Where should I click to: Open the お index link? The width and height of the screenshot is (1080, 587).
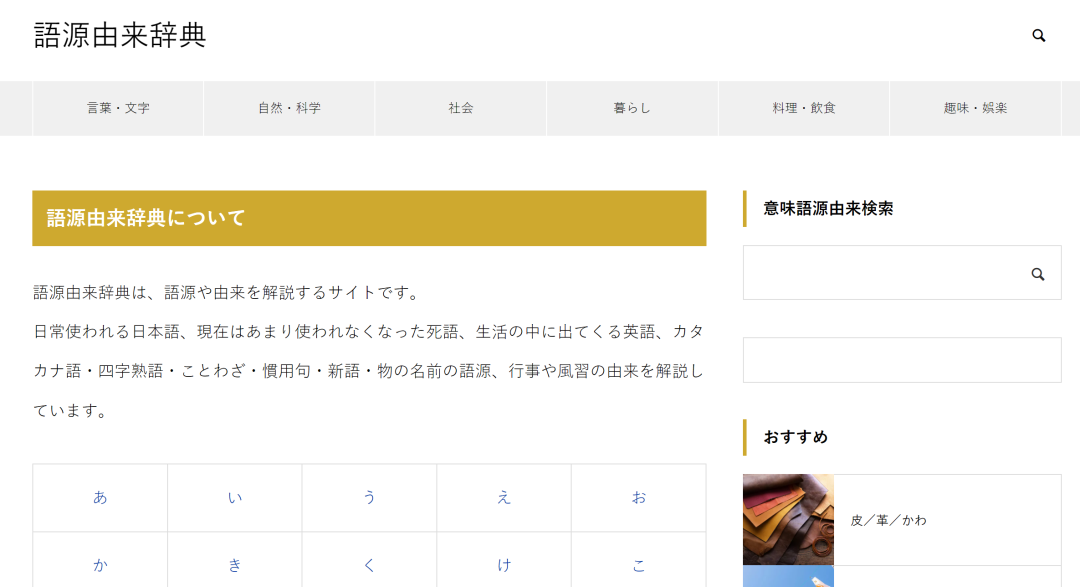pos(638,497)
